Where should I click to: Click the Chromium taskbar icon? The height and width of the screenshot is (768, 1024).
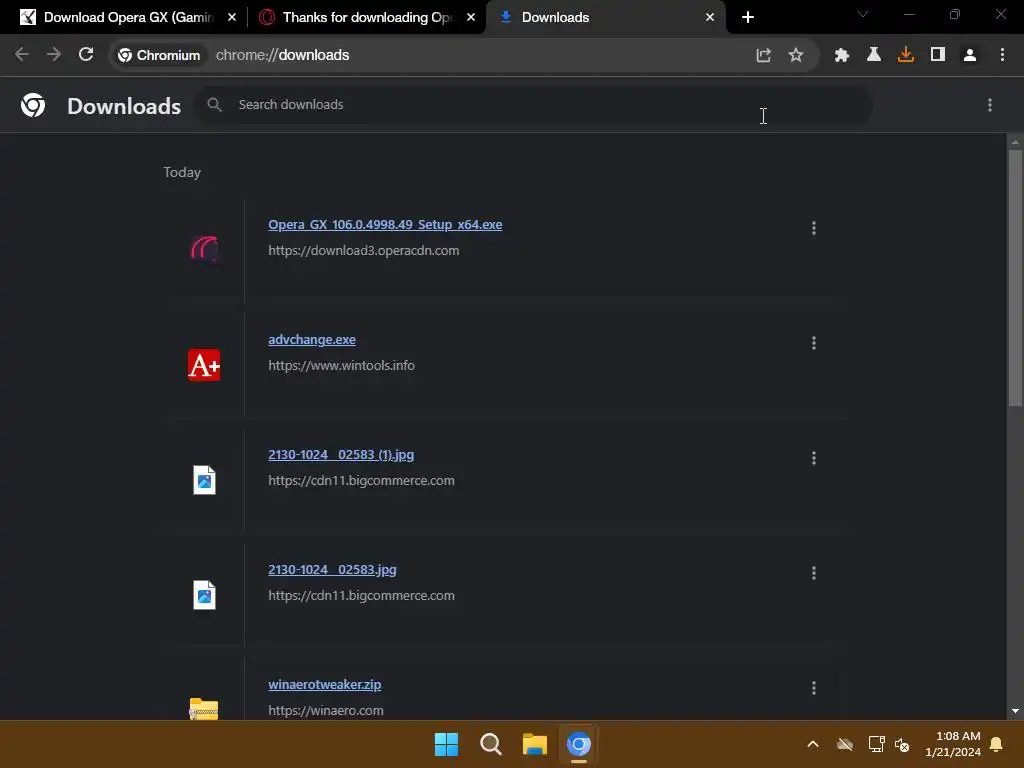(579, 744)
